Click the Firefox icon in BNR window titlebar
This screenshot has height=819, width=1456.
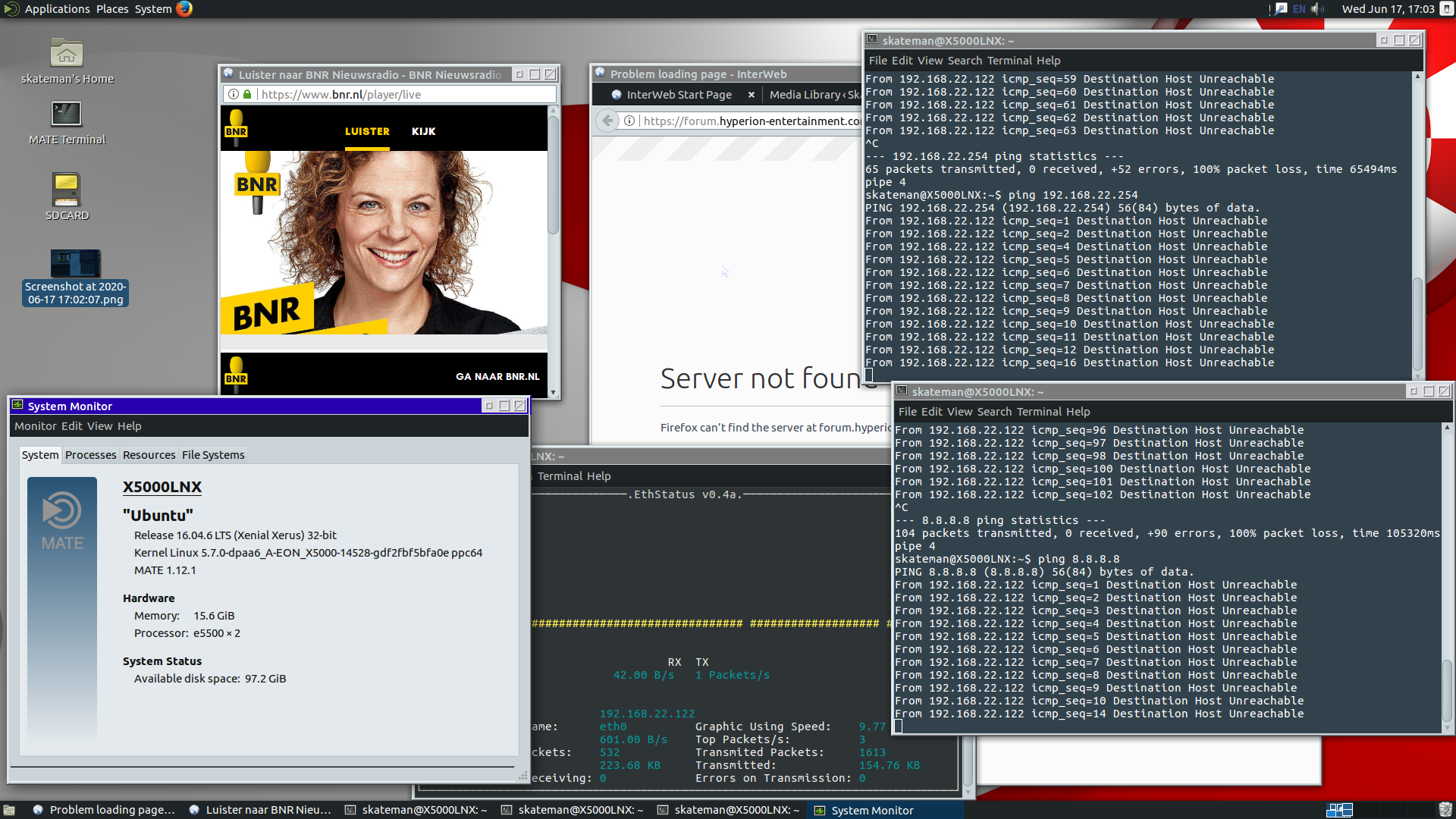[x=227, y=74]
